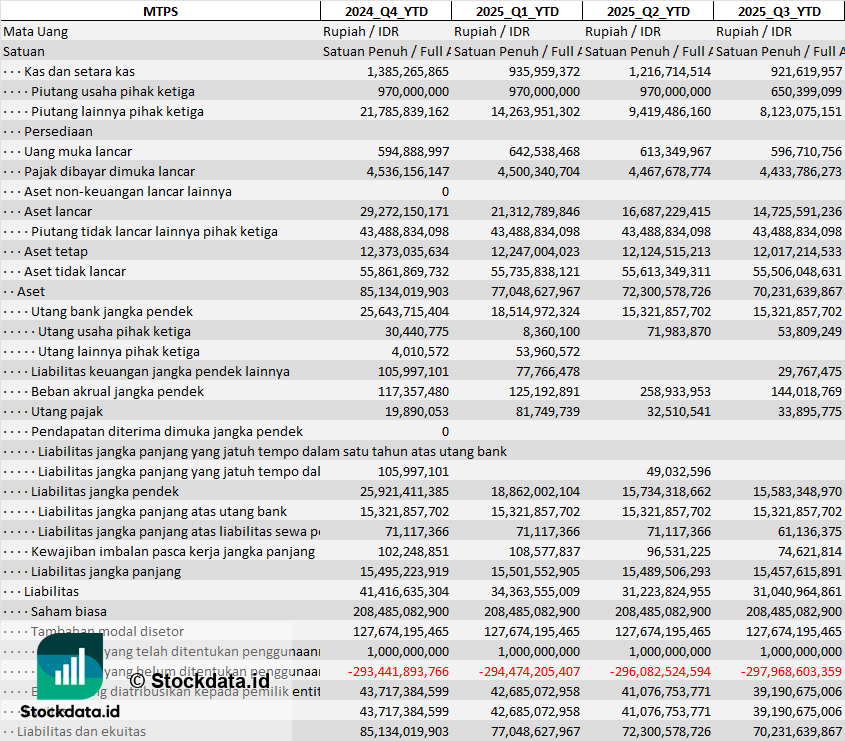Screen dimensions: 845x741
Task: Select the Saham biasa row label
Action: click(x=69, y=611)
